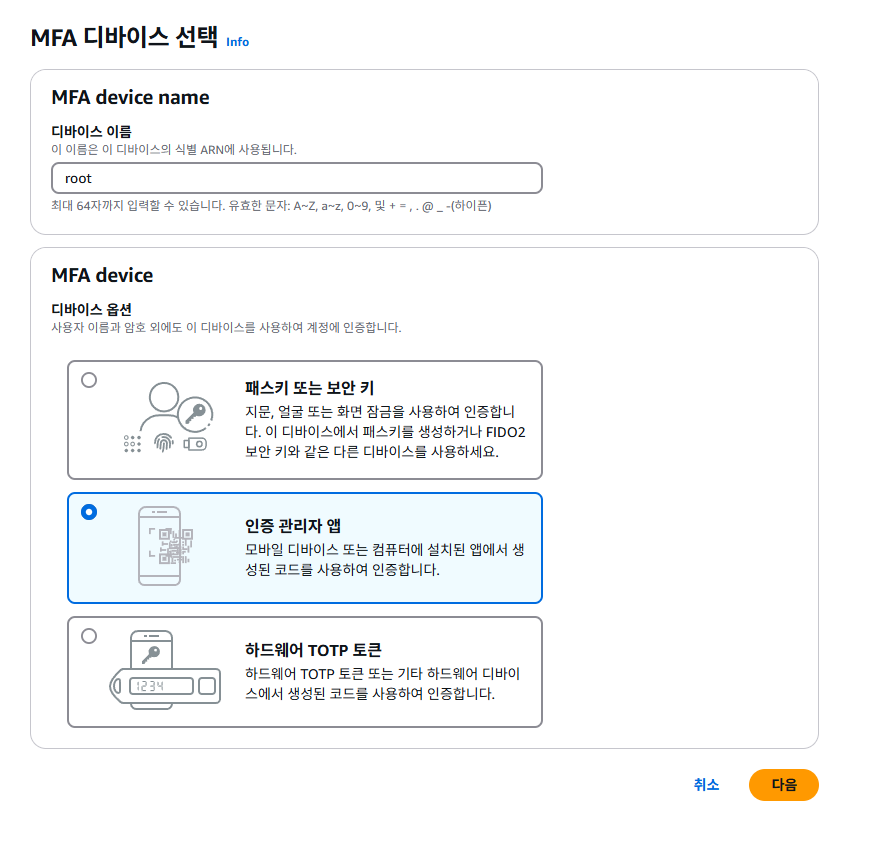Open the Info link next to page title
This screenshot has height=844, width=882.
click(x=239, y=42)
